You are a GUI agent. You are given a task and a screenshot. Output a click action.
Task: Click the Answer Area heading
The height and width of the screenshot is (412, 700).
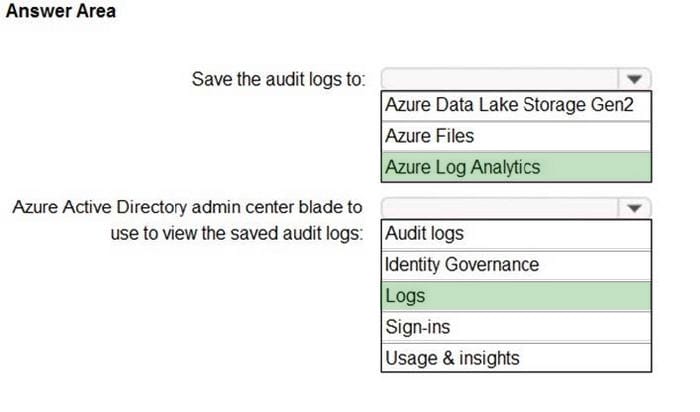61,11
